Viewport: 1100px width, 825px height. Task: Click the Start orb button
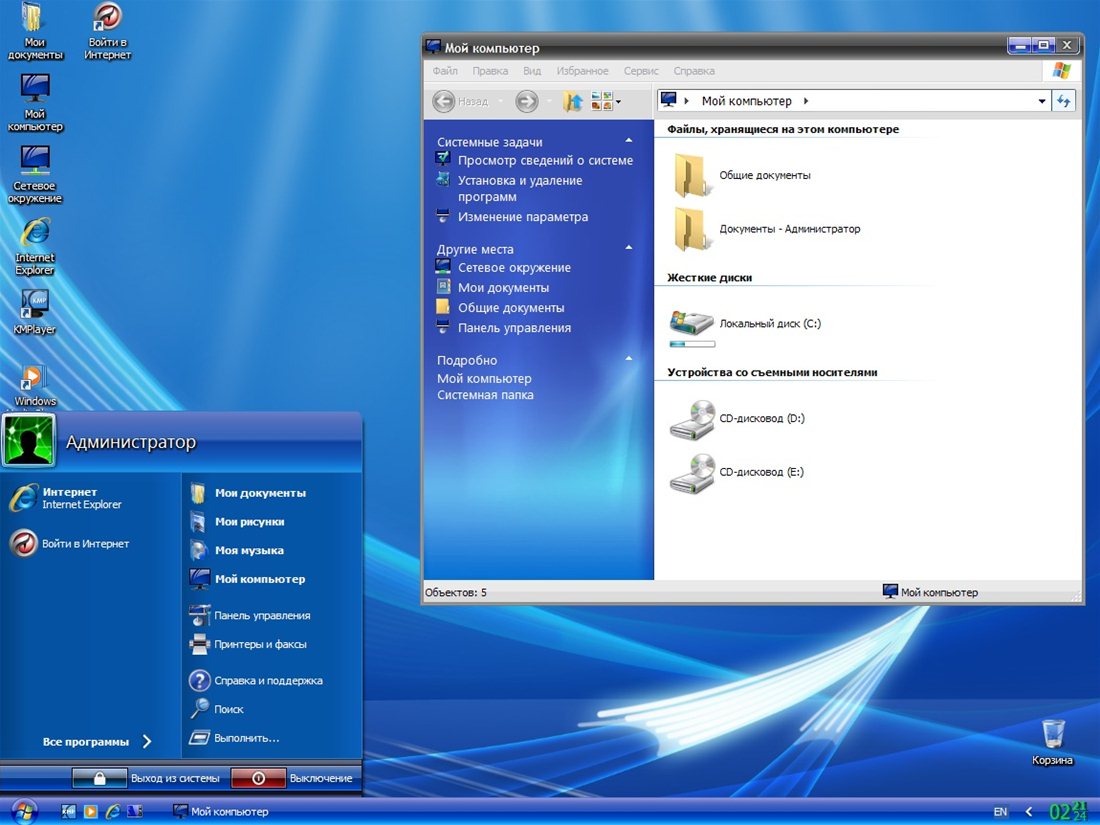[x=22, y=811]
